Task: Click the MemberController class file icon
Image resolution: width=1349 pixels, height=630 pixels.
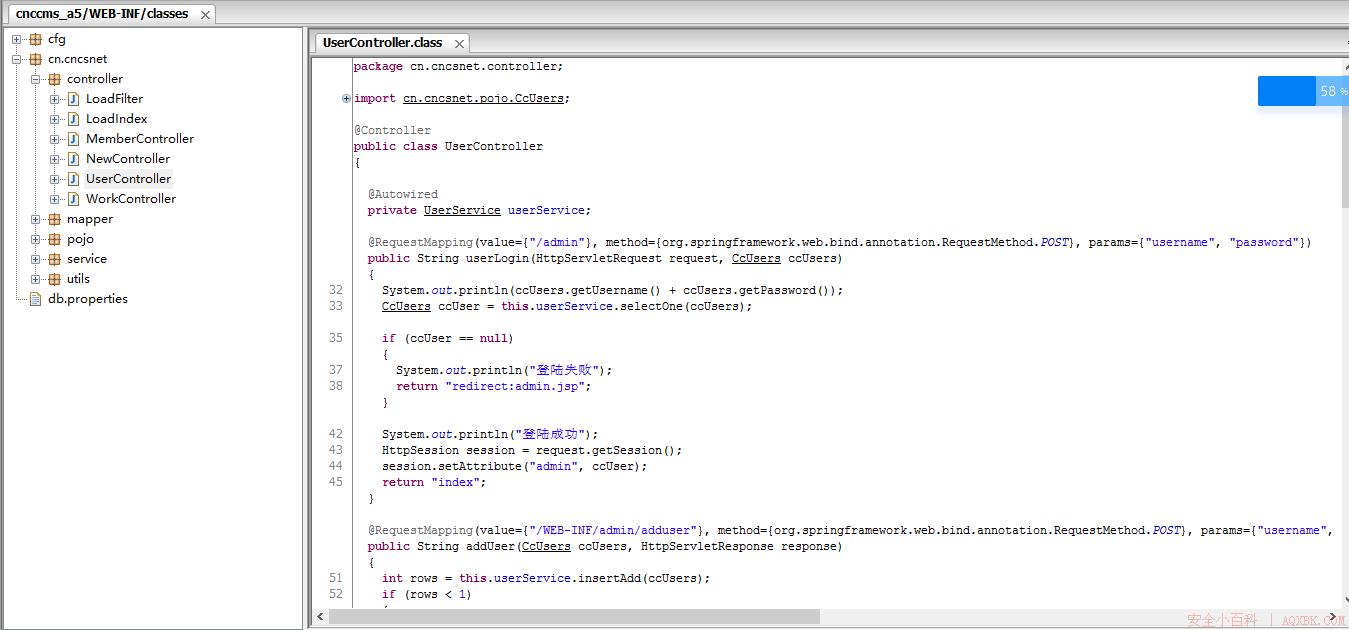Action: [73, 139]
